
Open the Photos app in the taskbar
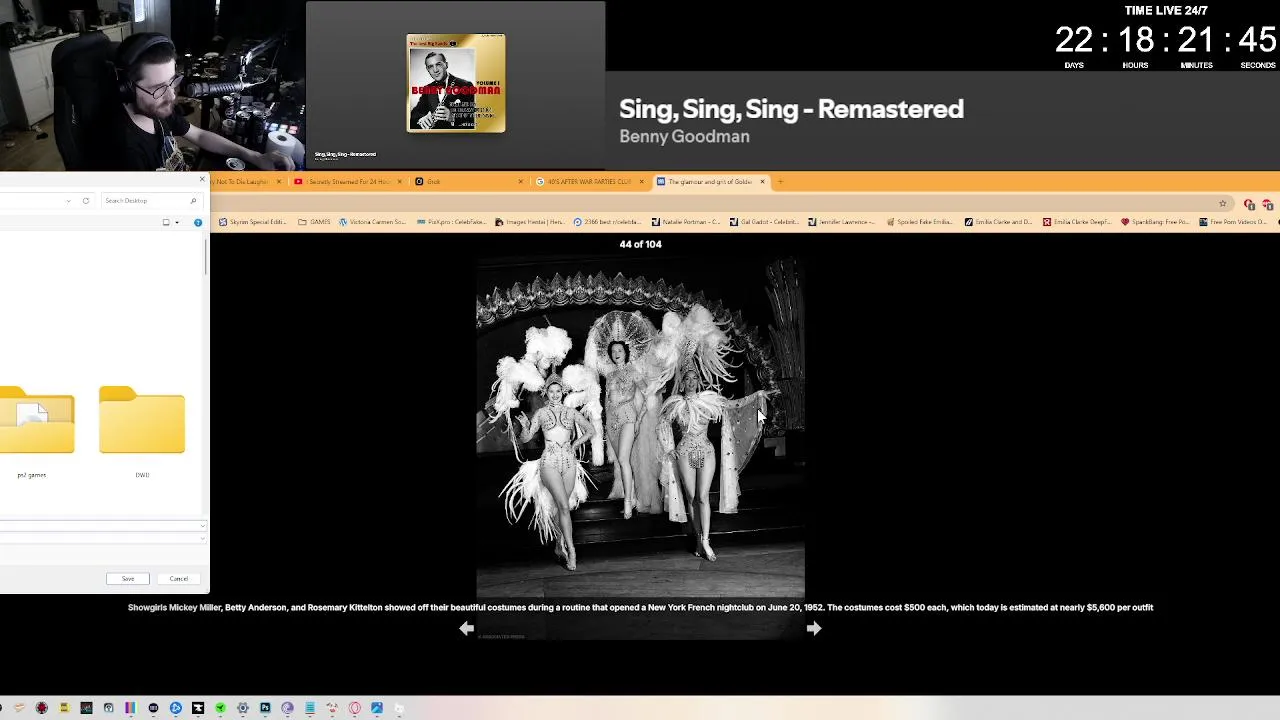pos(377,708)
